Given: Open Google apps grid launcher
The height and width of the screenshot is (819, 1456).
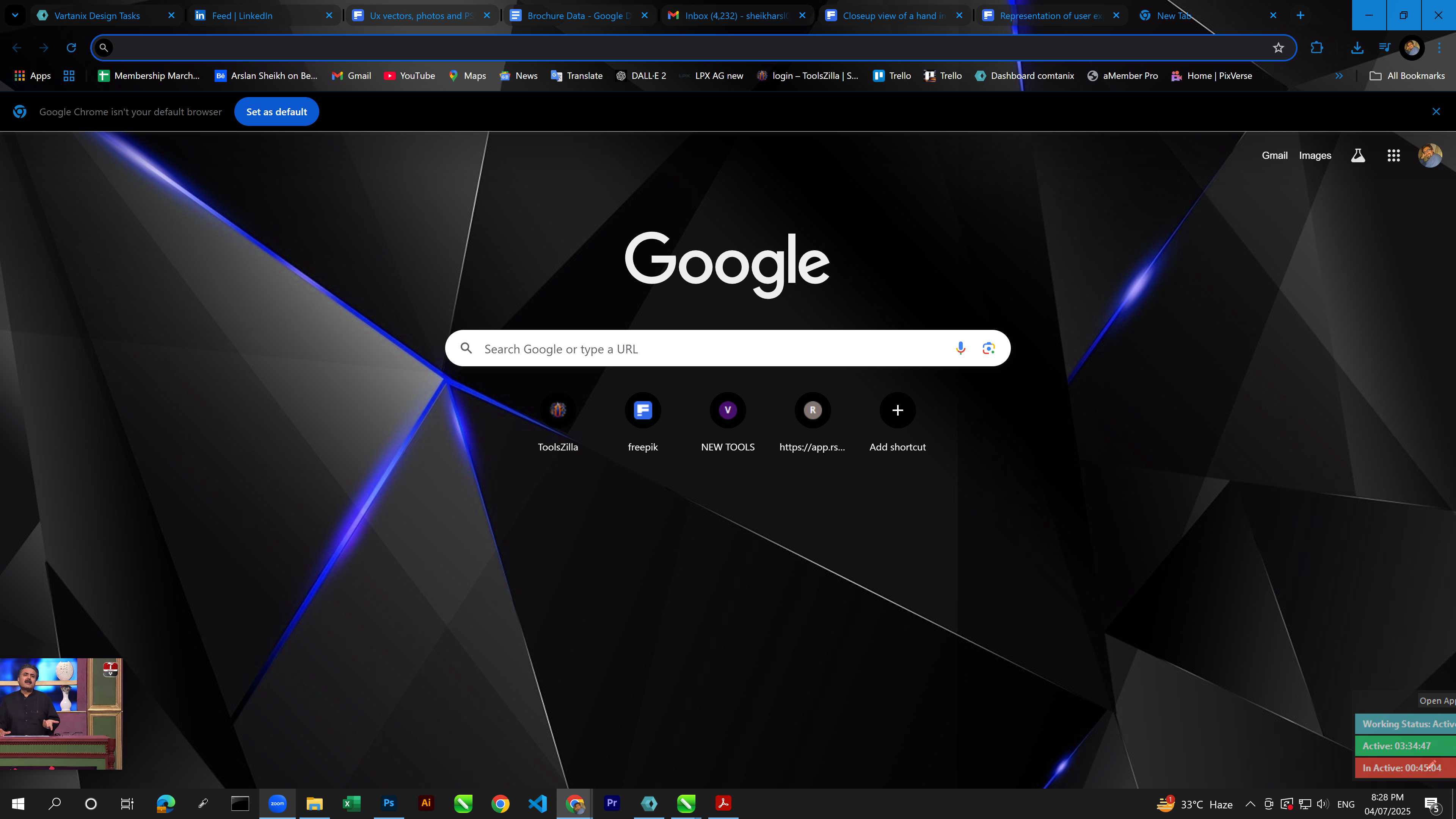Looking at the screenshot, I should tap(1393, 155).
